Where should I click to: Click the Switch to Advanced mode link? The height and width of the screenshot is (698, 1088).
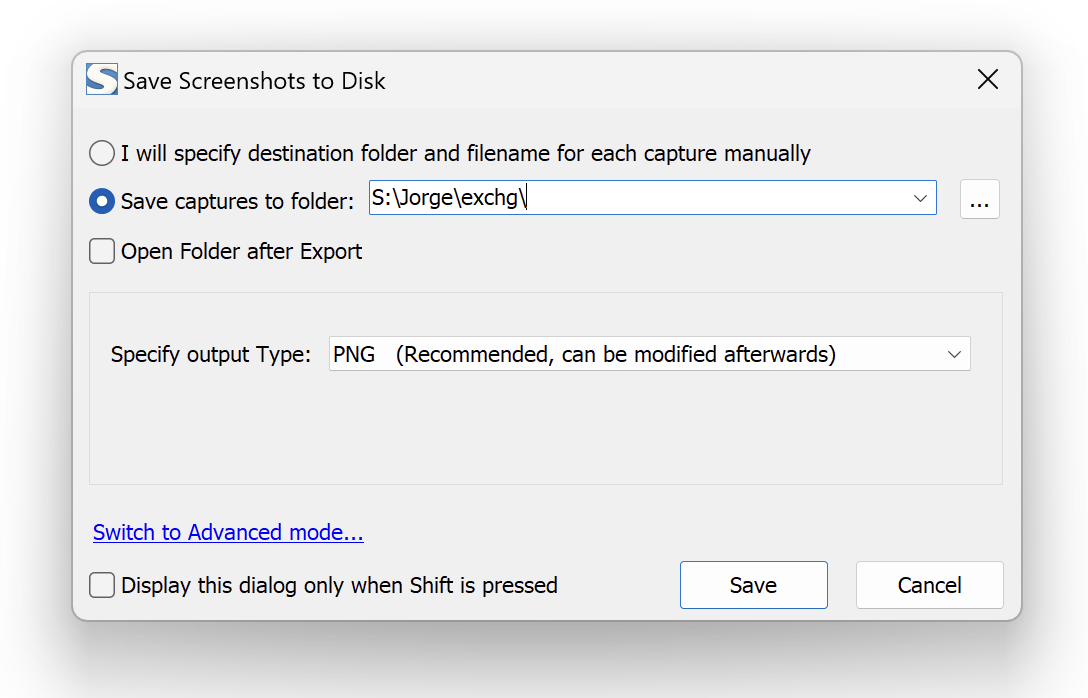[x=228, y=532]
